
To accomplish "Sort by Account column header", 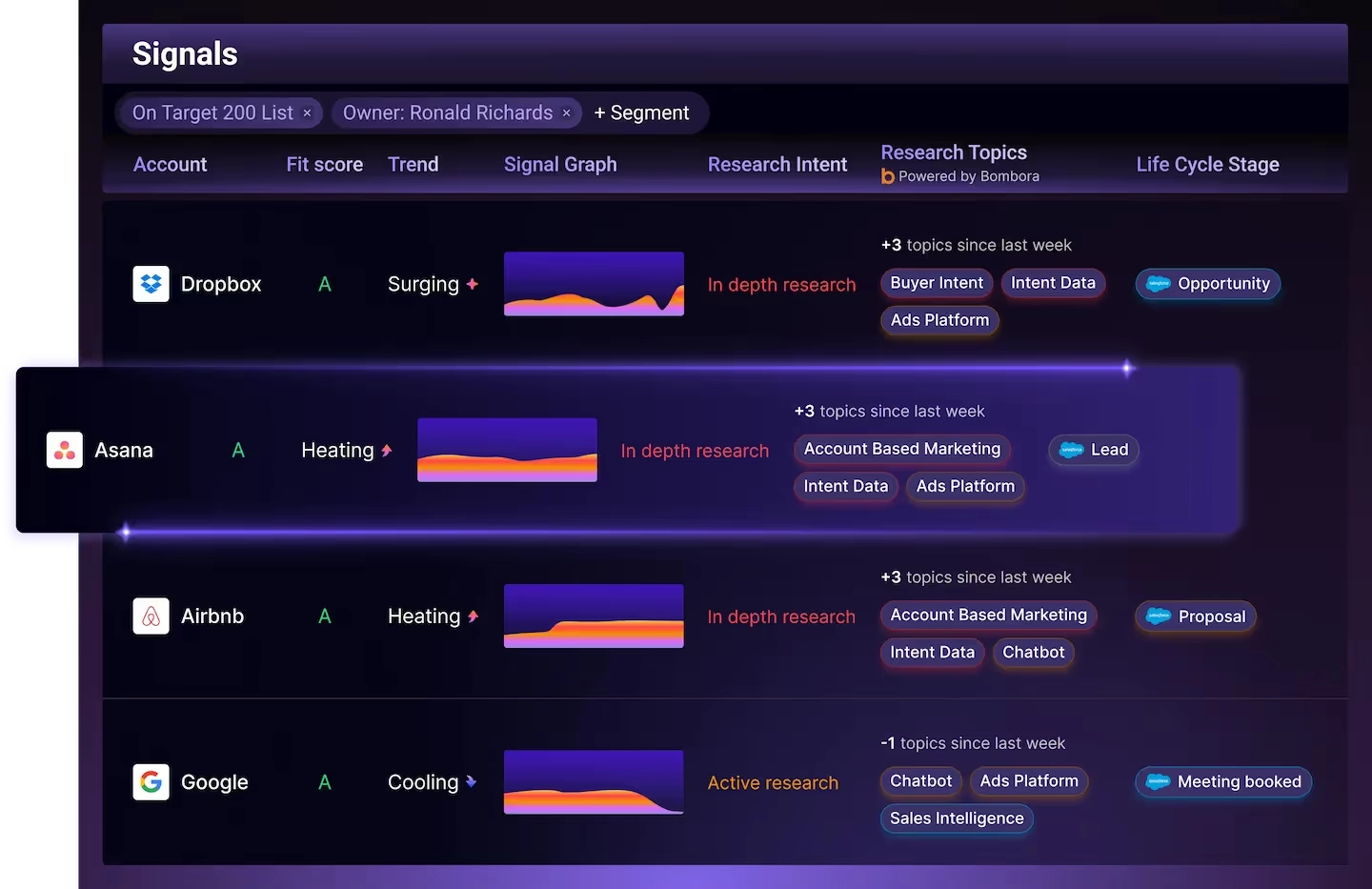I will pos(170,164).
